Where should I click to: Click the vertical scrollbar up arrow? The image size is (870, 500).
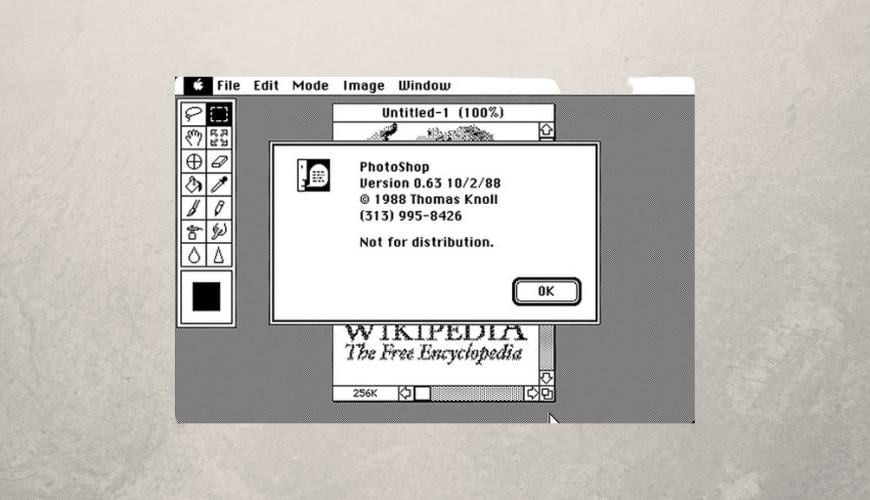547,130
